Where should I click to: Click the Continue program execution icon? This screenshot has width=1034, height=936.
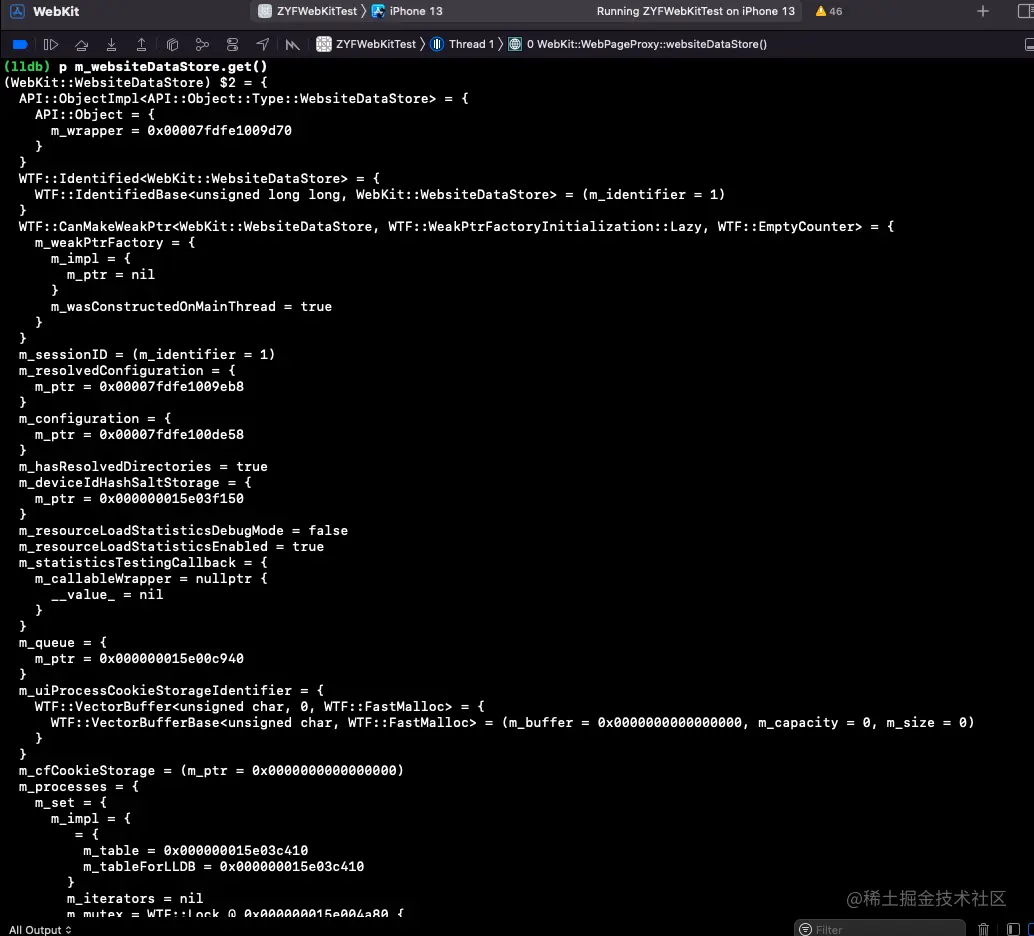51,44
